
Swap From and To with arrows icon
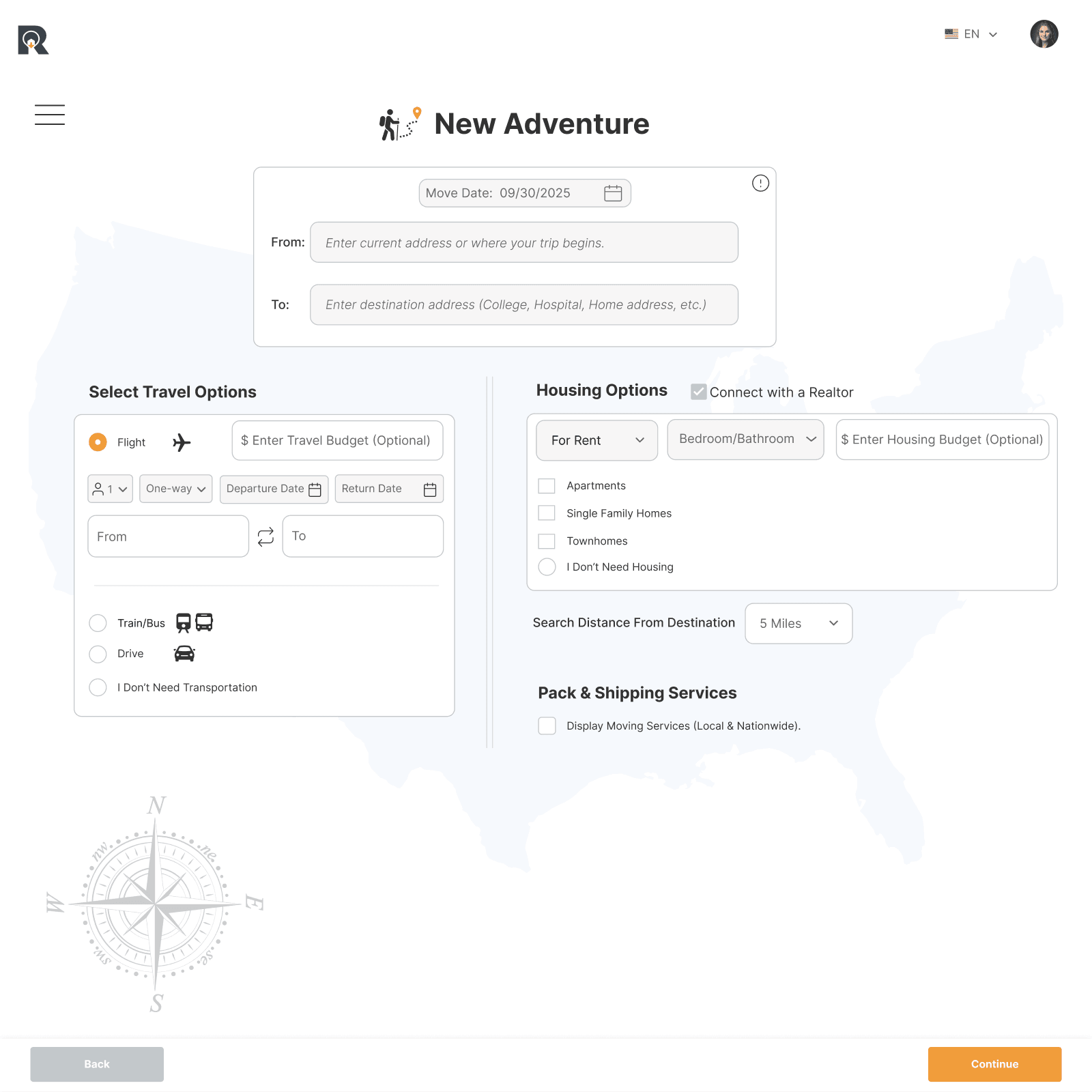point(265,536)
